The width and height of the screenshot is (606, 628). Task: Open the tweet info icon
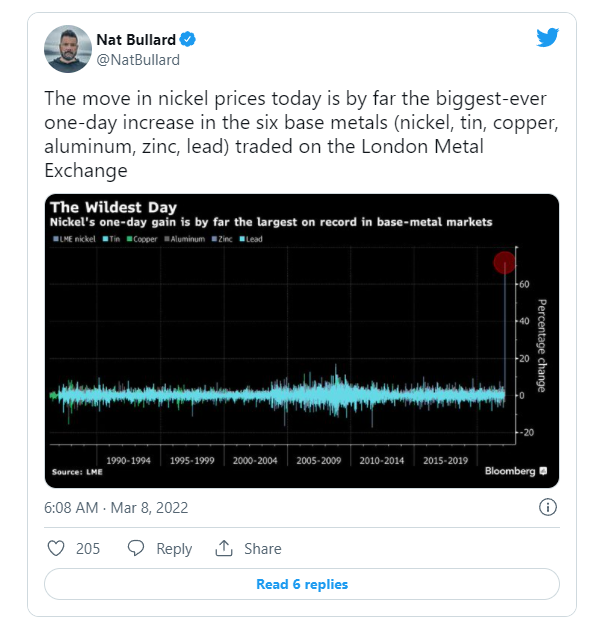coord(547,507)
